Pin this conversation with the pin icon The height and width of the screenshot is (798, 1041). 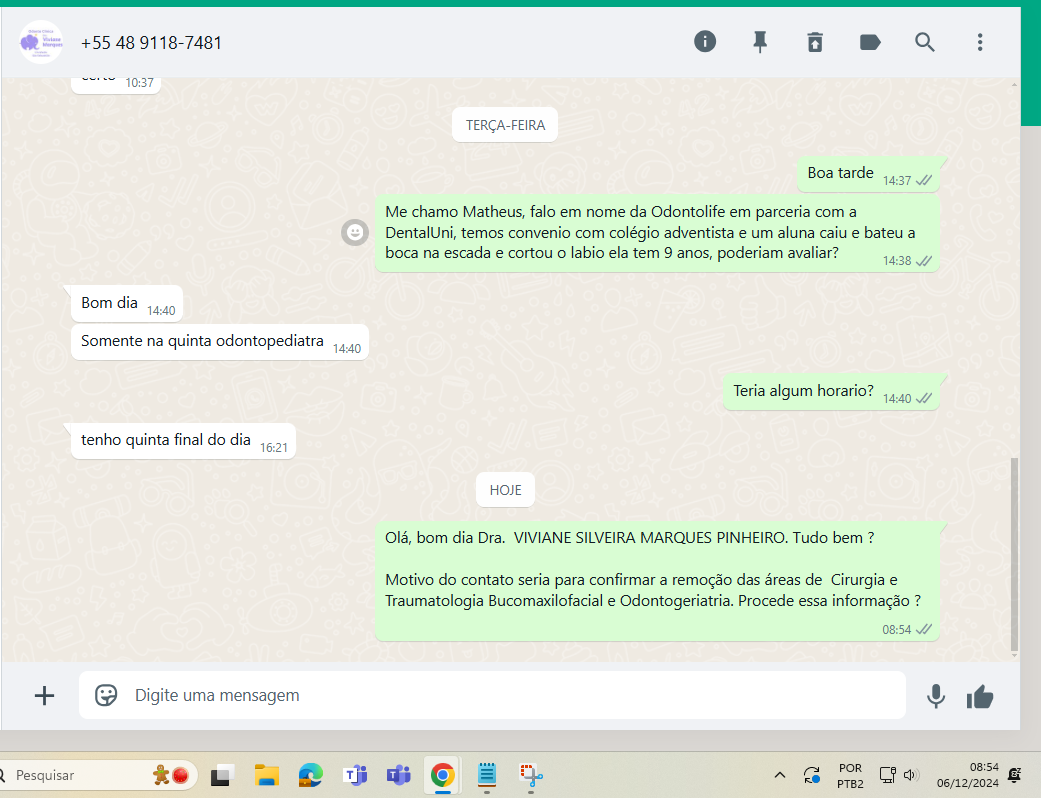point(760,42)
